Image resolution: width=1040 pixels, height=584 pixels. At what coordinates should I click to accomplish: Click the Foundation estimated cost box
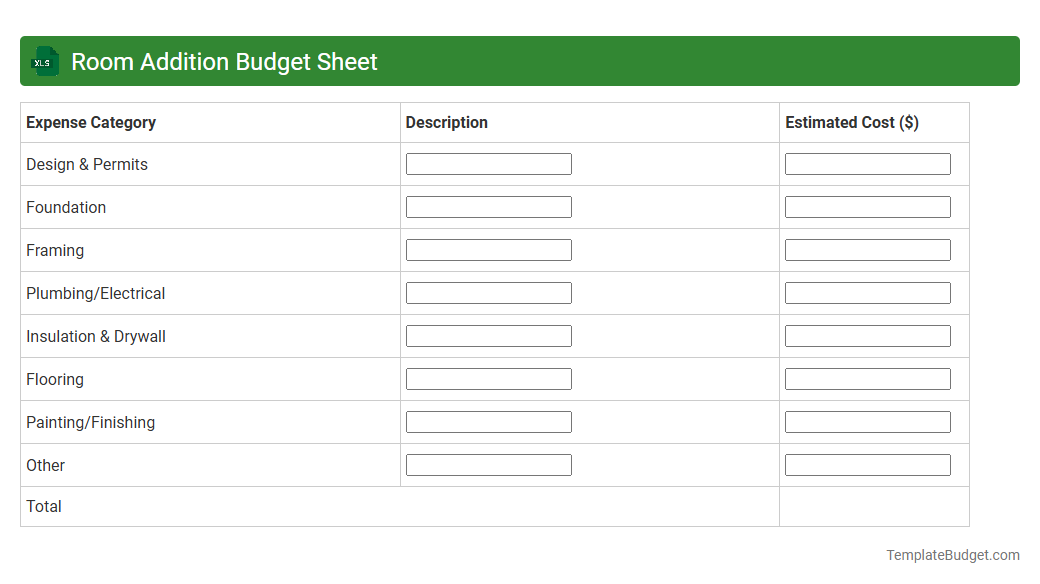tap(867, 206)
